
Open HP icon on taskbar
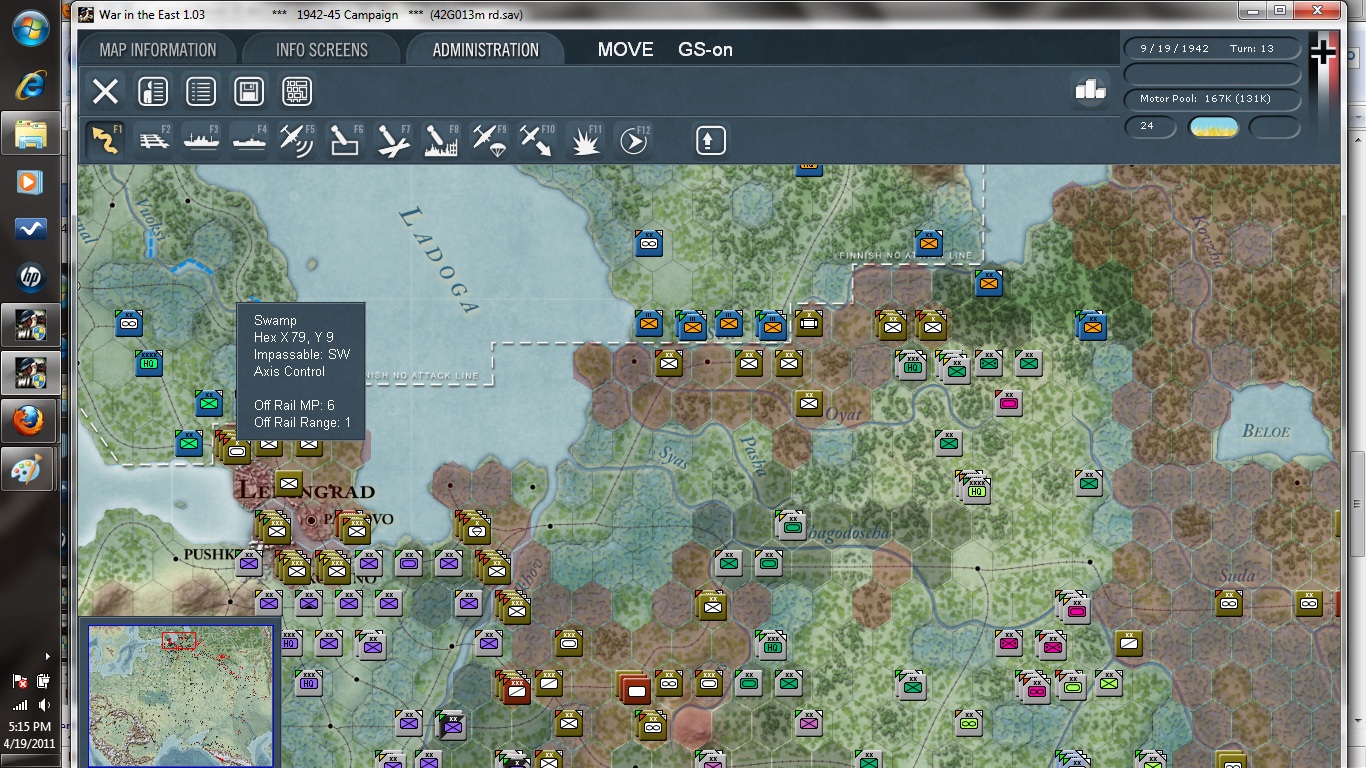point(30,277)
